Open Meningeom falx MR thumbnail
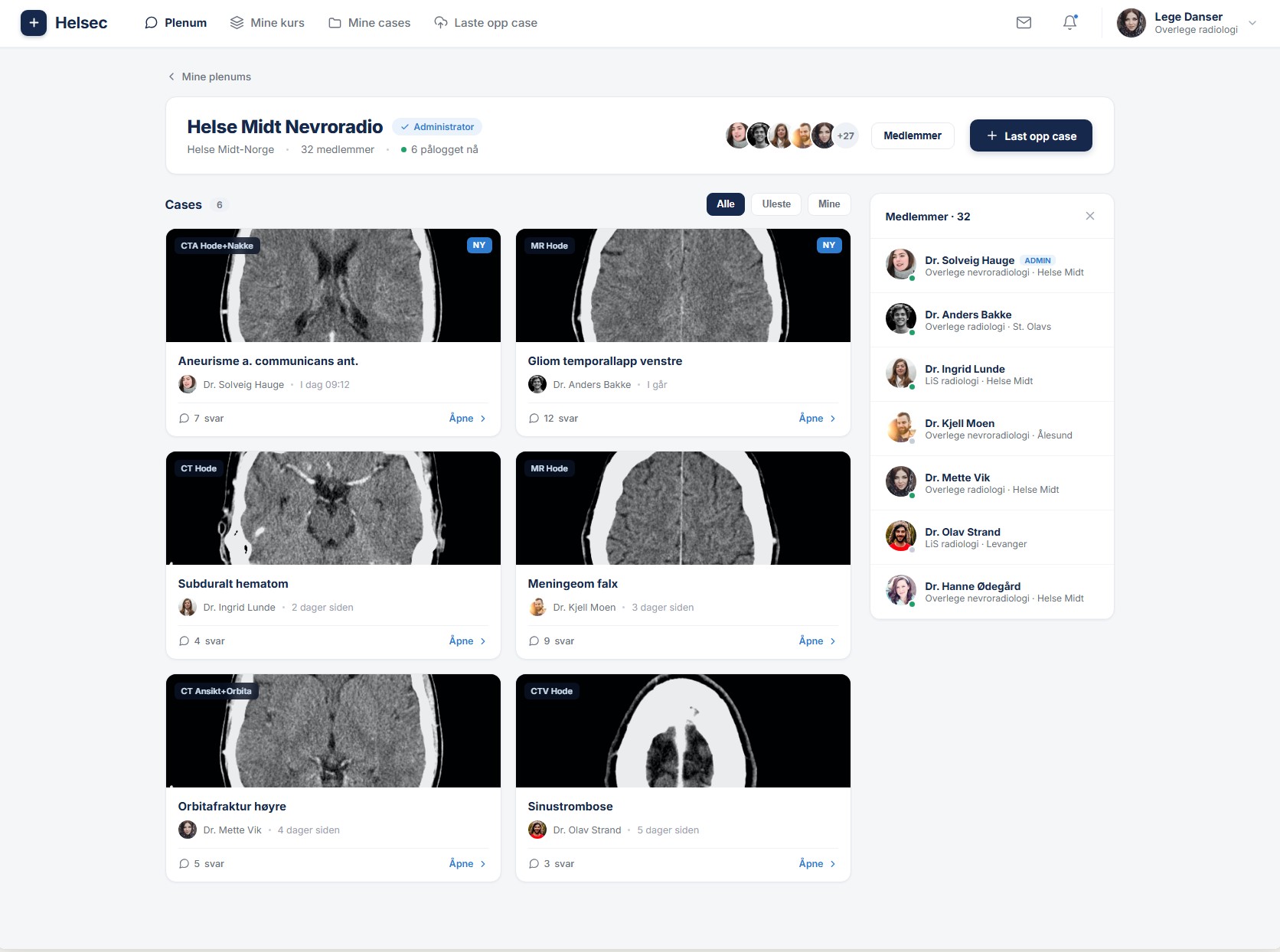 point(683,508)
